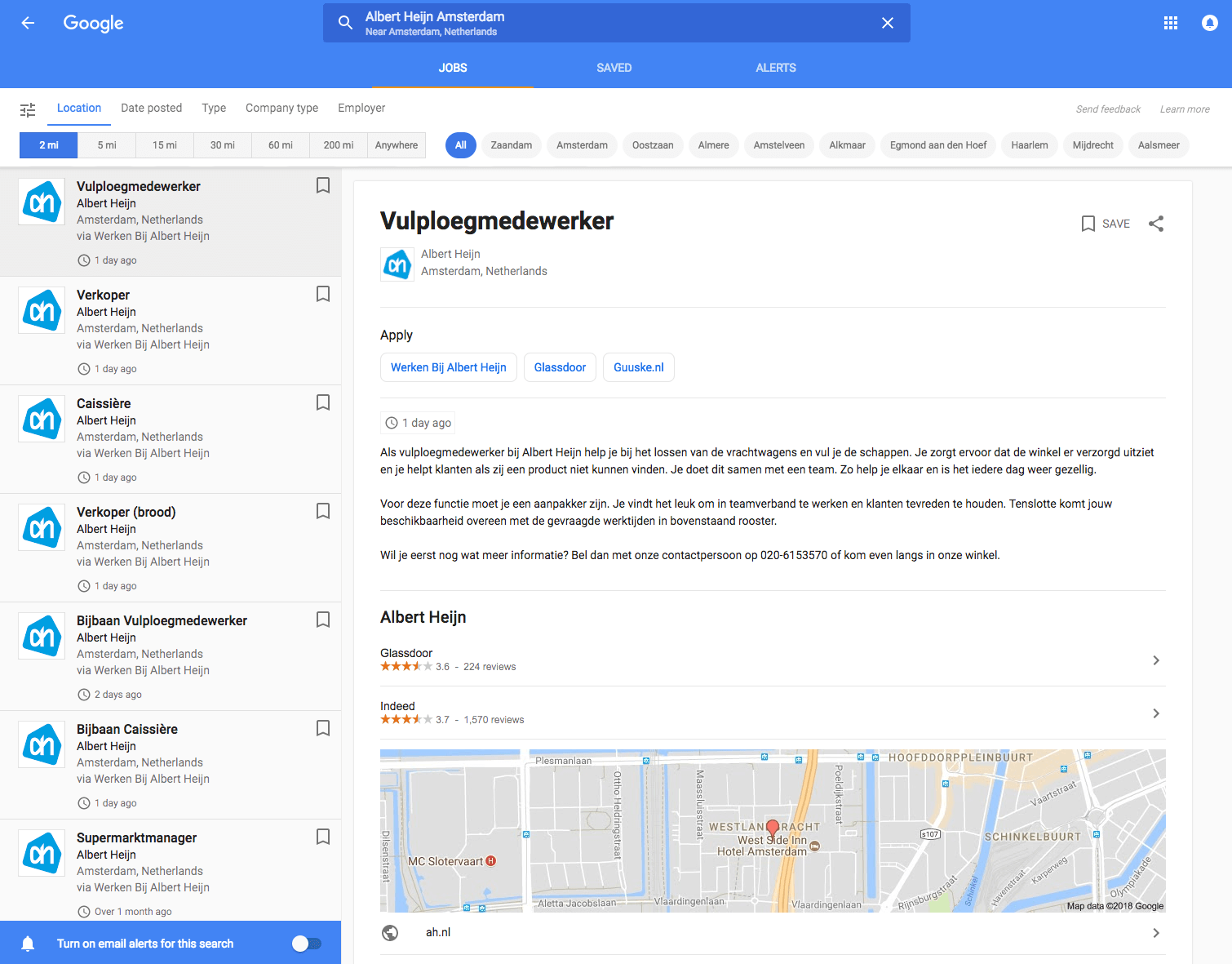Select the All location chip
The width and height of the screenshot is (1232, 964).
(x=461, y=145)
